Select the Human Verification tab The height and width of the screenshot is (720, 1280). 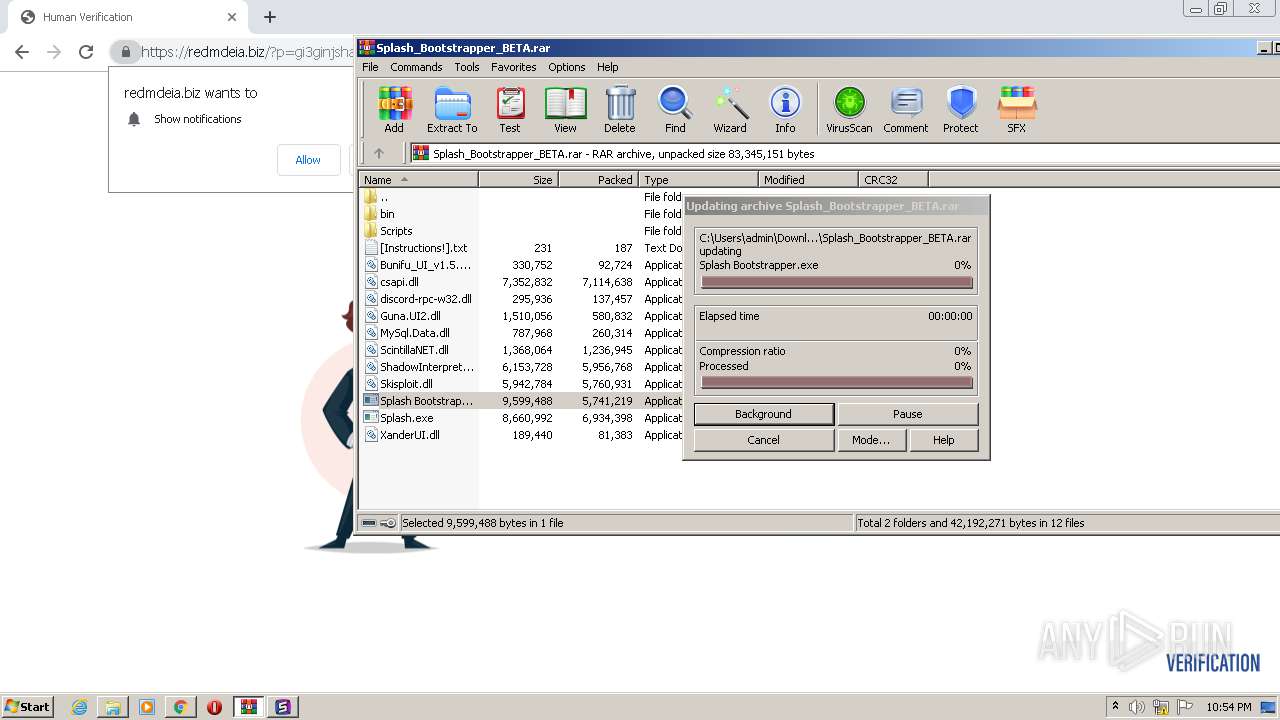coord(127,17)
